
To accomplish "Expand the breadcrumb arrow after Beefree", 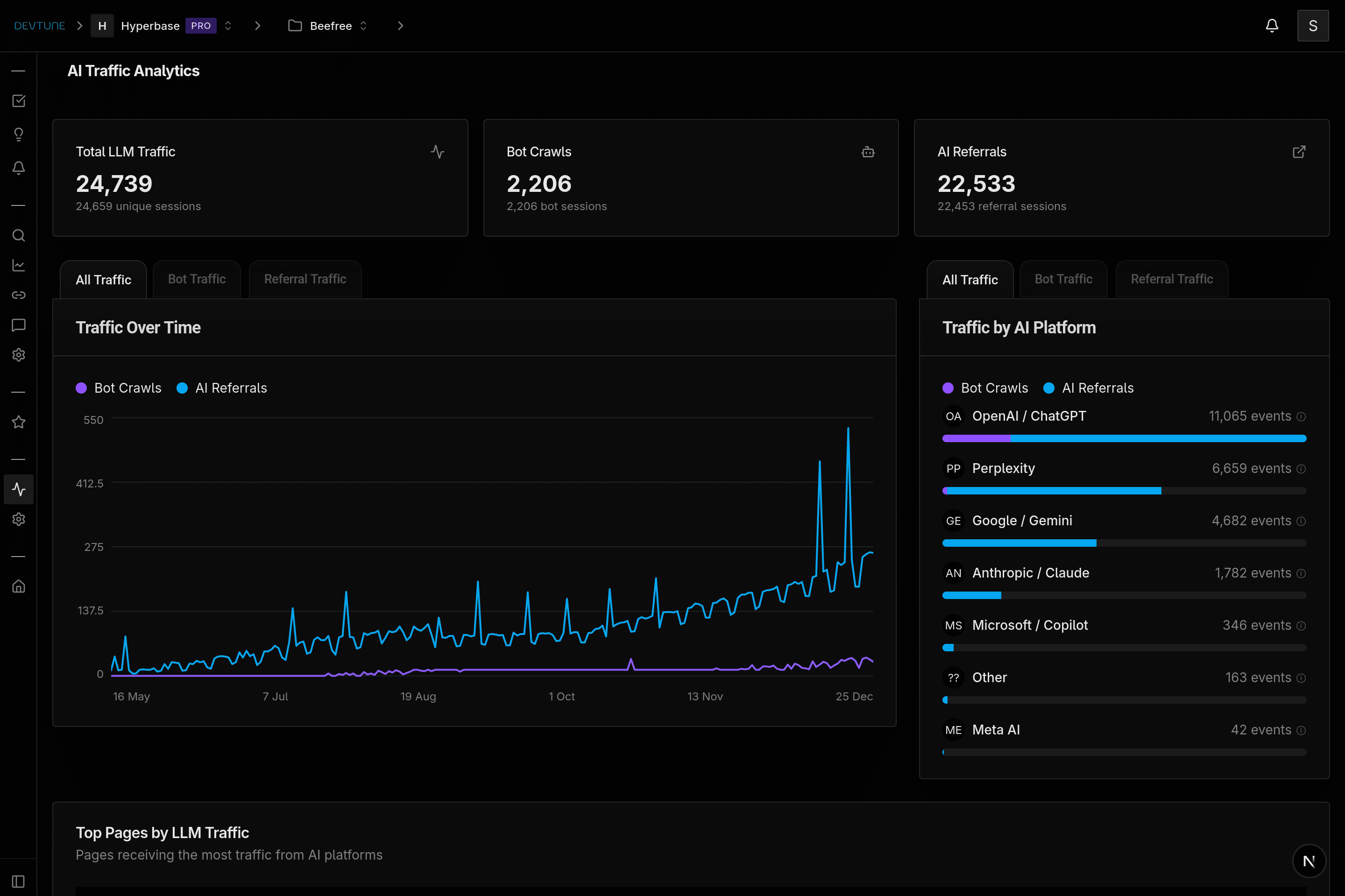I will coord(400,26).
